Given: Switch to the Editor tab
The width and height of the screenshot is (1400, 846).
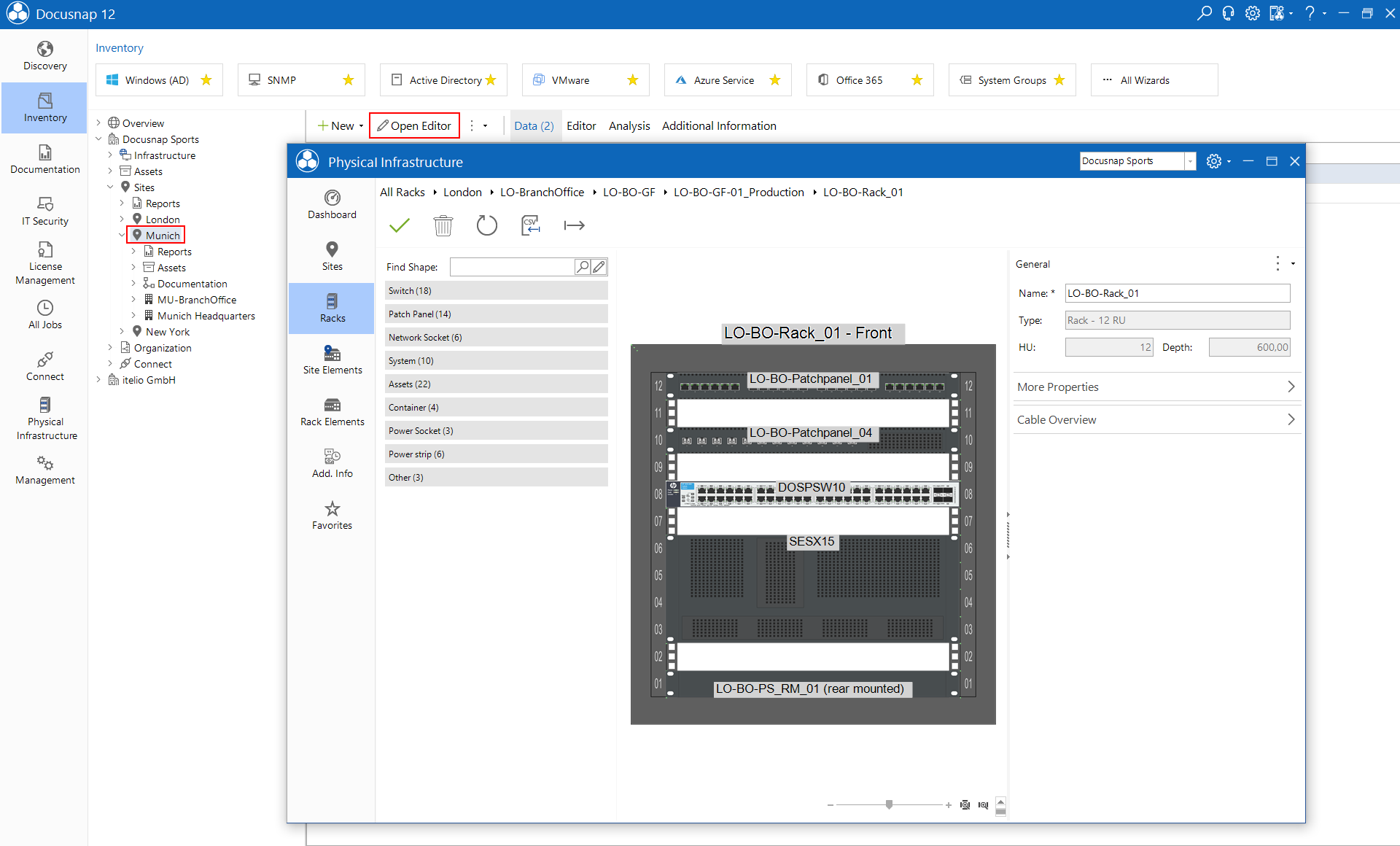Looking at the screenshot, I should coord(581,125).
